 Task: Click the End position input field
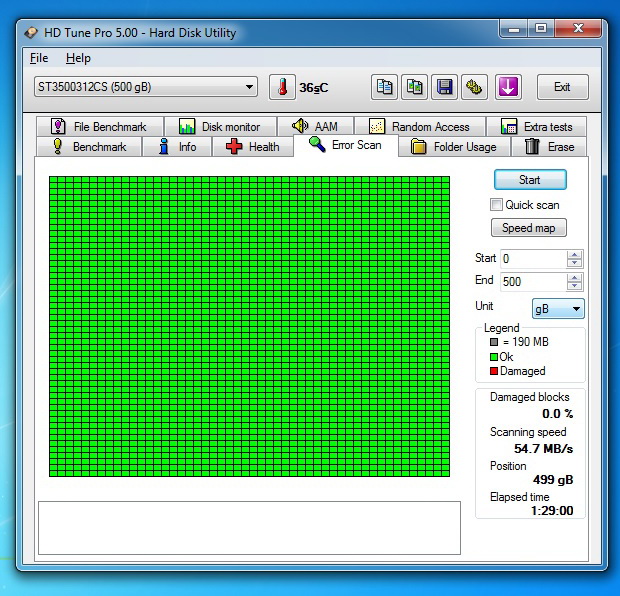coord(533,282)
